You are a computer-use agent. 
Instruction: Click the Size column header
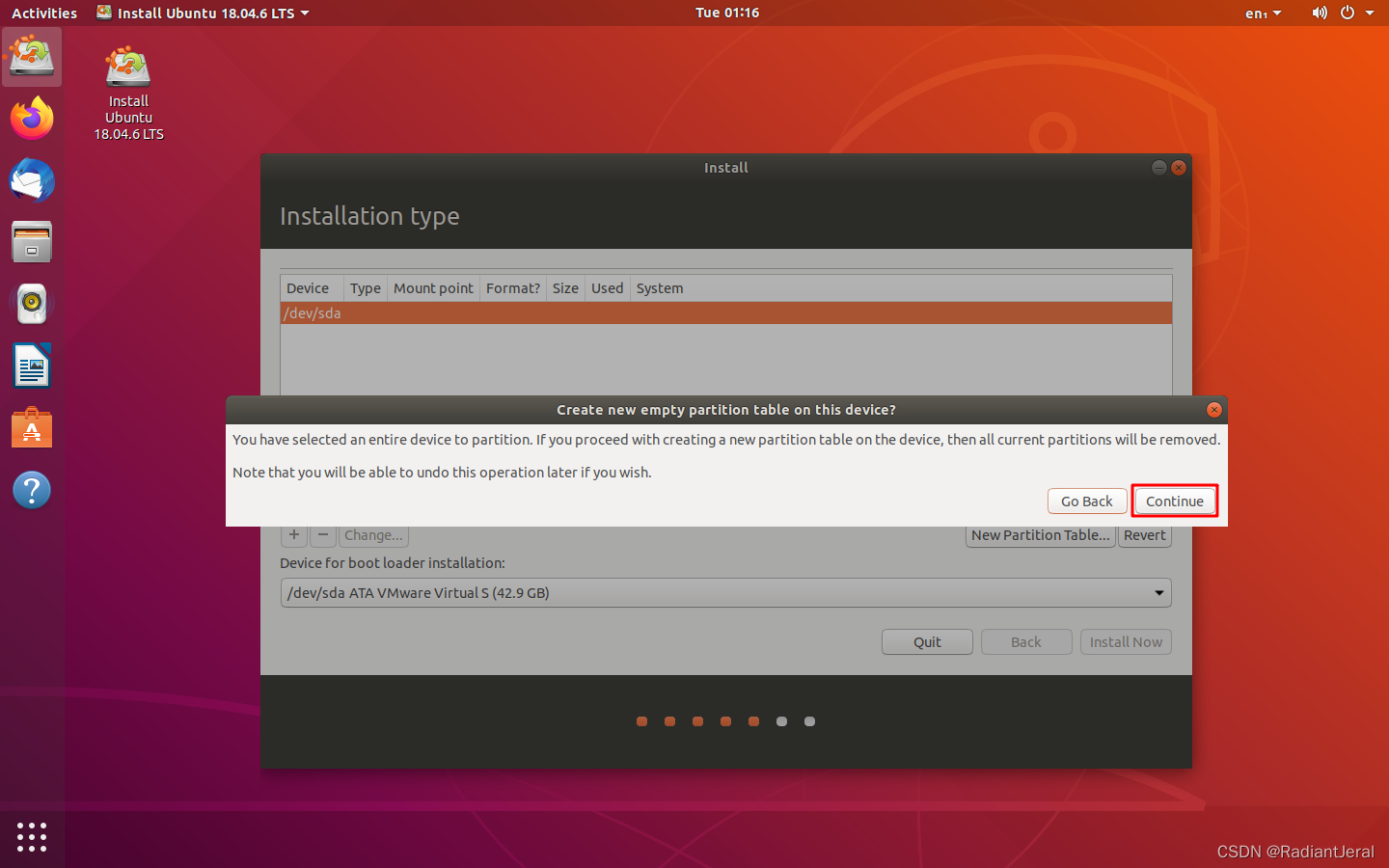click(565, 288)
